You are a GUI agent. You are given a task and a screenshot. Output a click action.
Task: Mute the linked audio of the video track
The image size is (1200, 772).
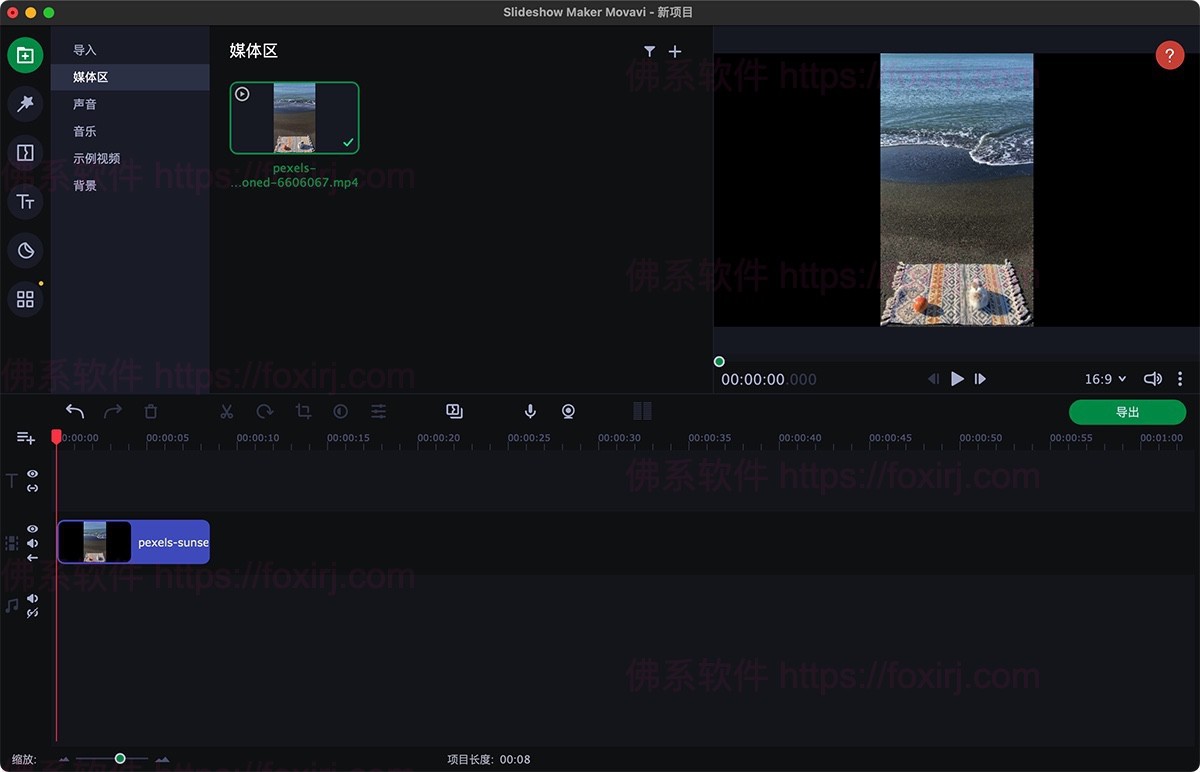[32, 543]
